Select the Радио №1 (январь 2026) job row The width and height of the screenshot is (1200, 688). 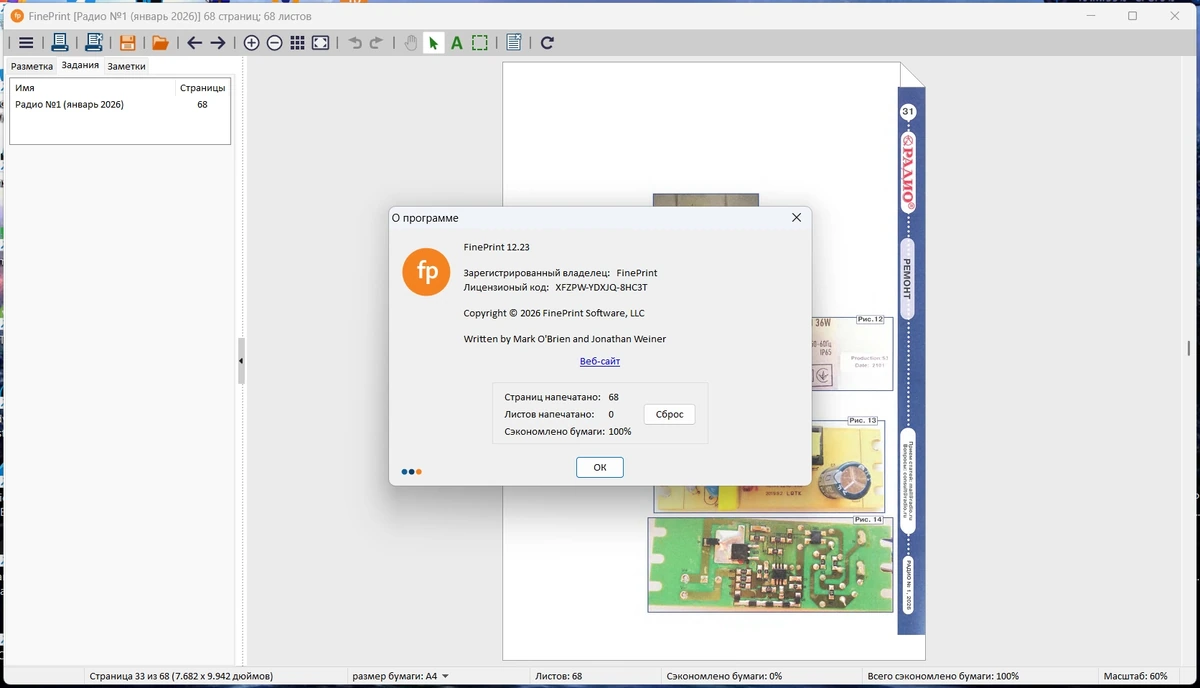click(x=119, y=104)
